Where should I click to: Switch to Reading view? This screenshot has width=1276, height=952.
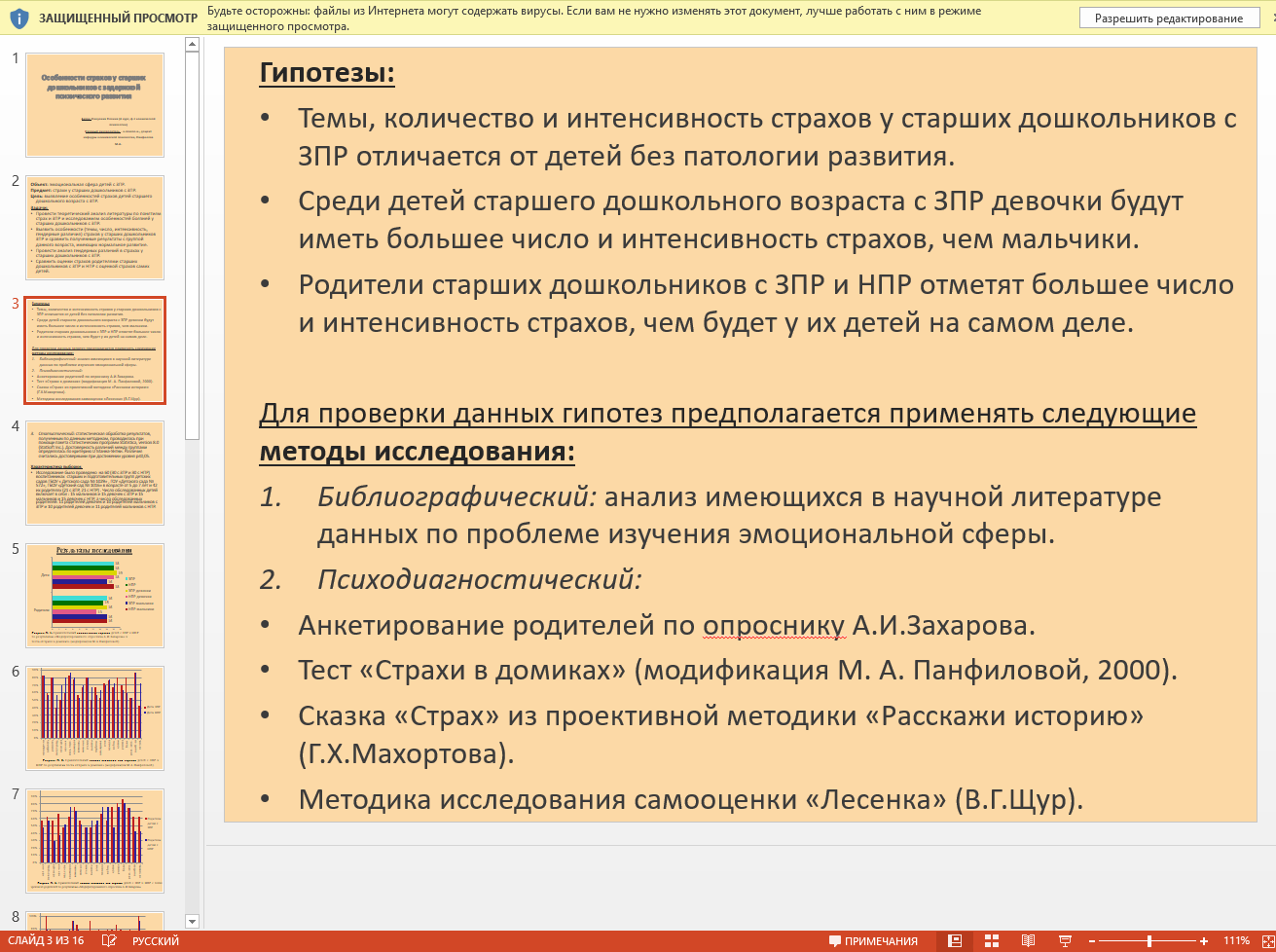point(1028,941)
